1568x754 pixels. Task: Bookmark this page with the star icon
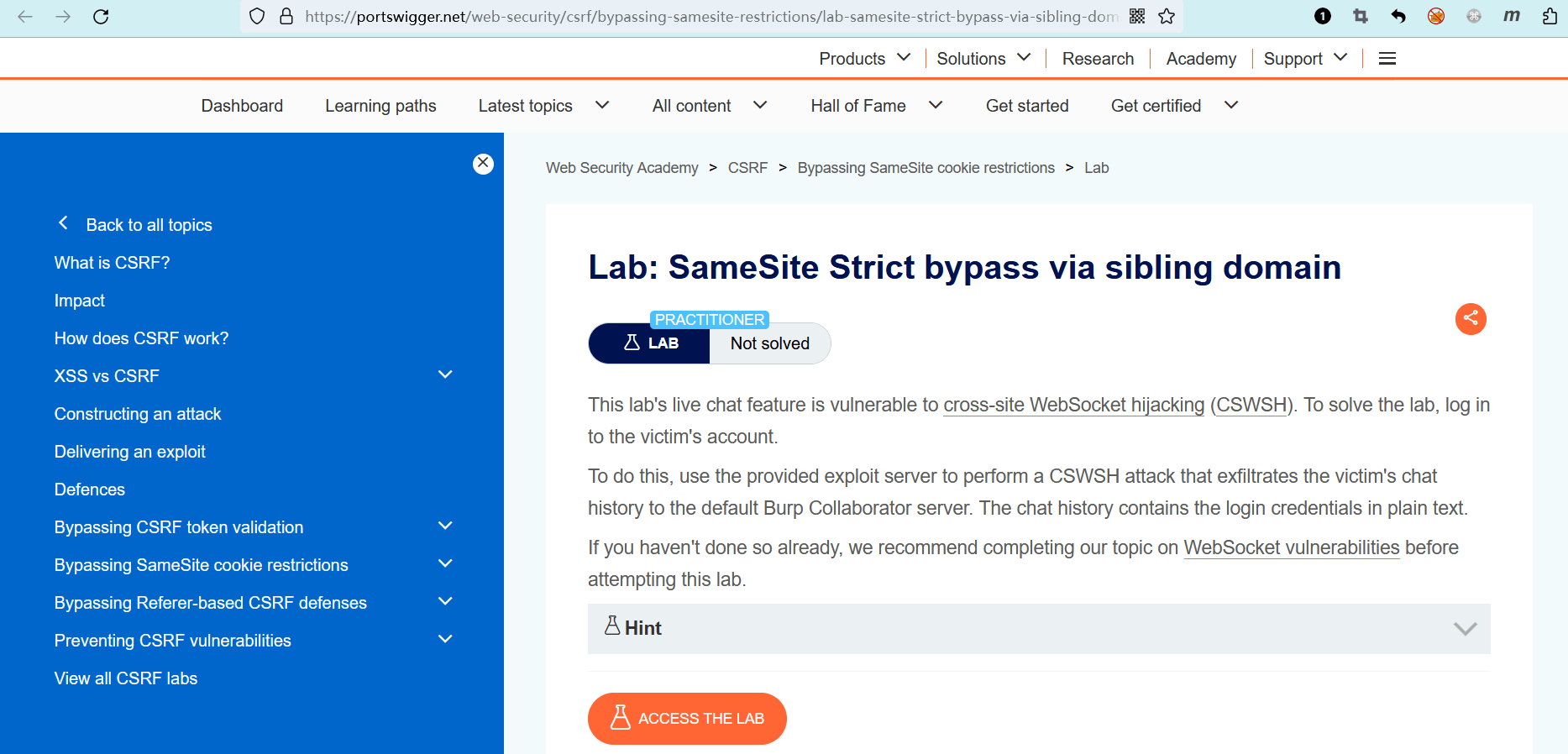(x=1167, y=16)
